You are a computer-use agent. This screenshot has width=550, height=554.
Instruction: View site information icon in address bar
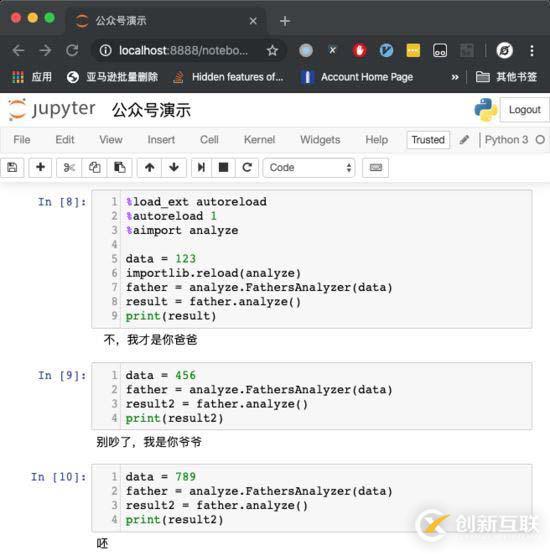(105, 51)
